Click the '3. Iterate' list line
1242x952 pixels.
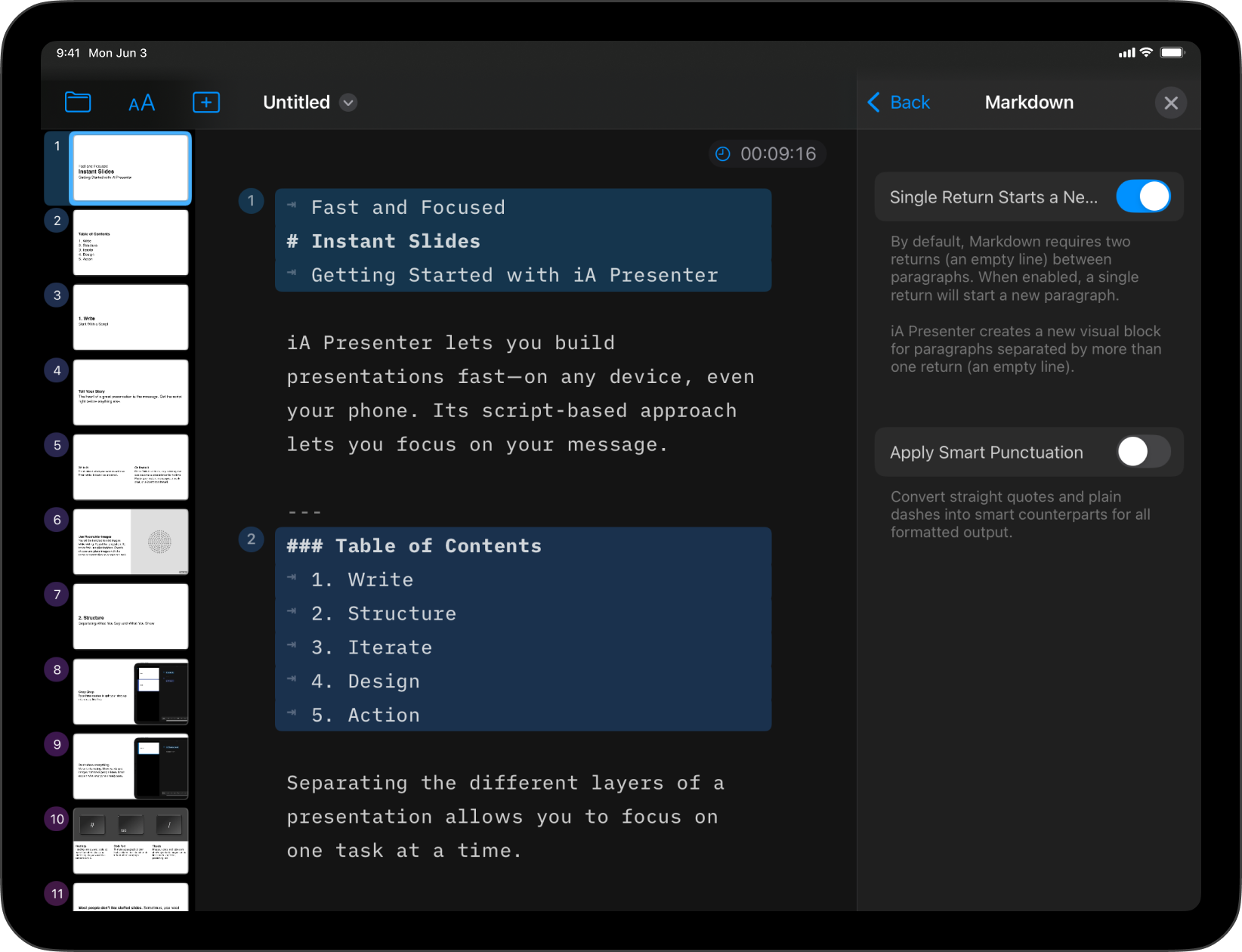(x=372, y=648)
